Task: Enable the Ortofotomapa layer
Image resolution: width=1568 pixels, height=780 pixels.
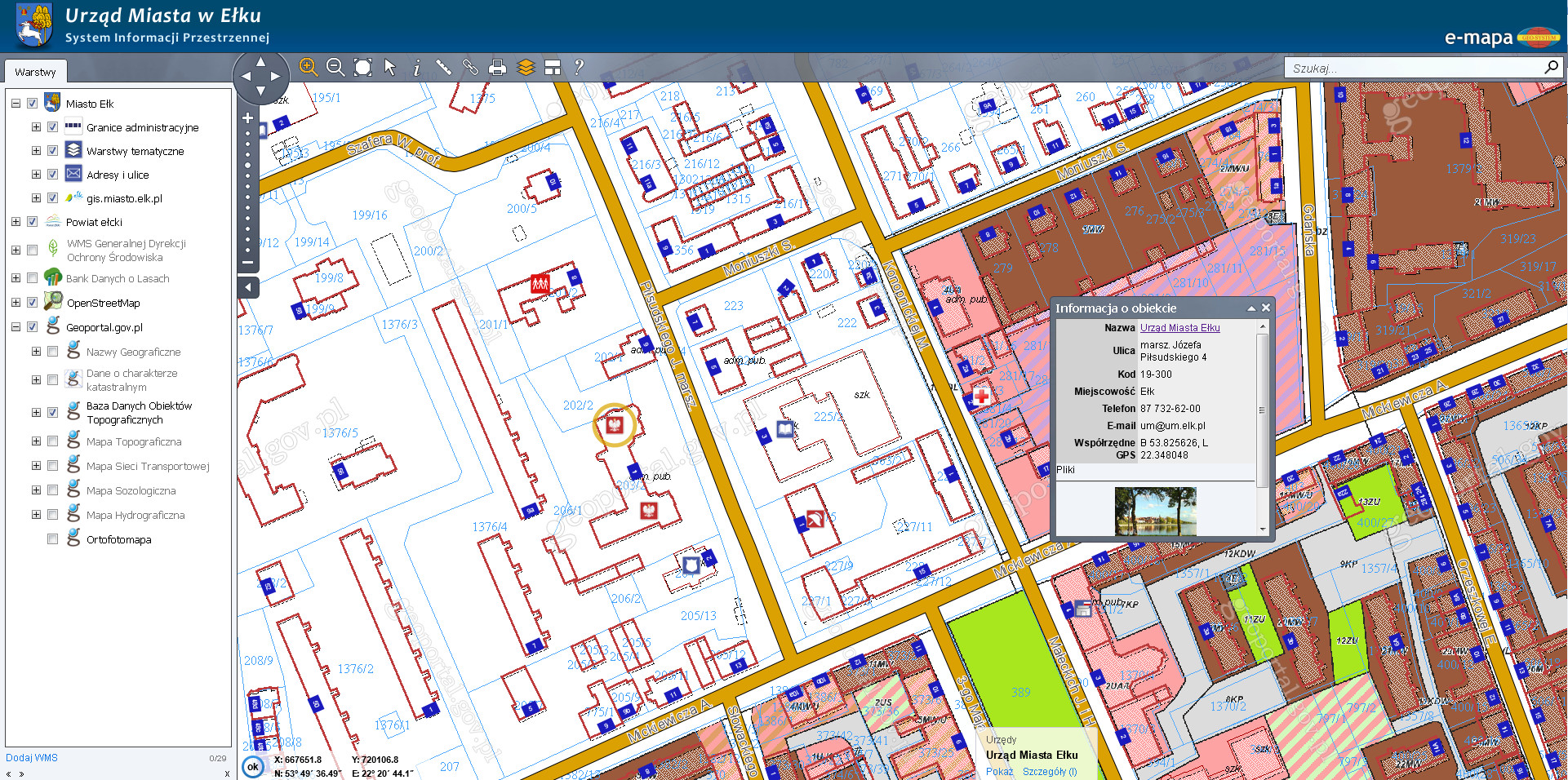Action: 52,539
